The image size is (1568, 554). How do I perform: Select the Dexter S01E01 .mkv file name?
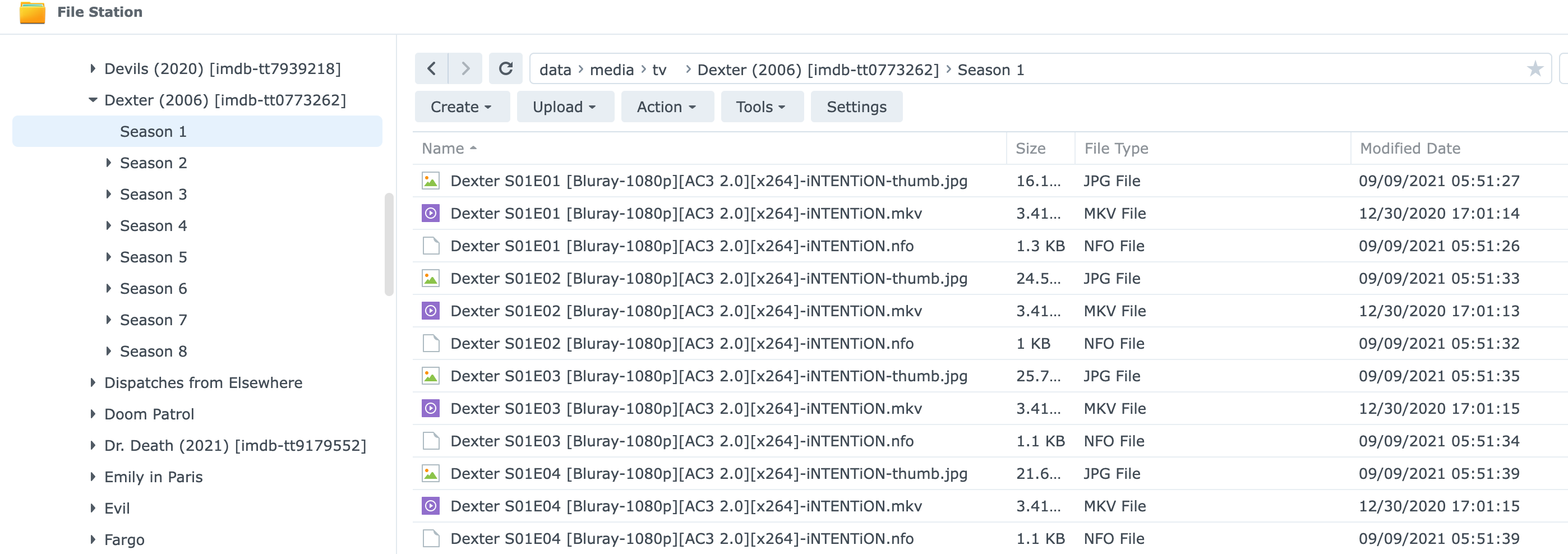[686, 214]
